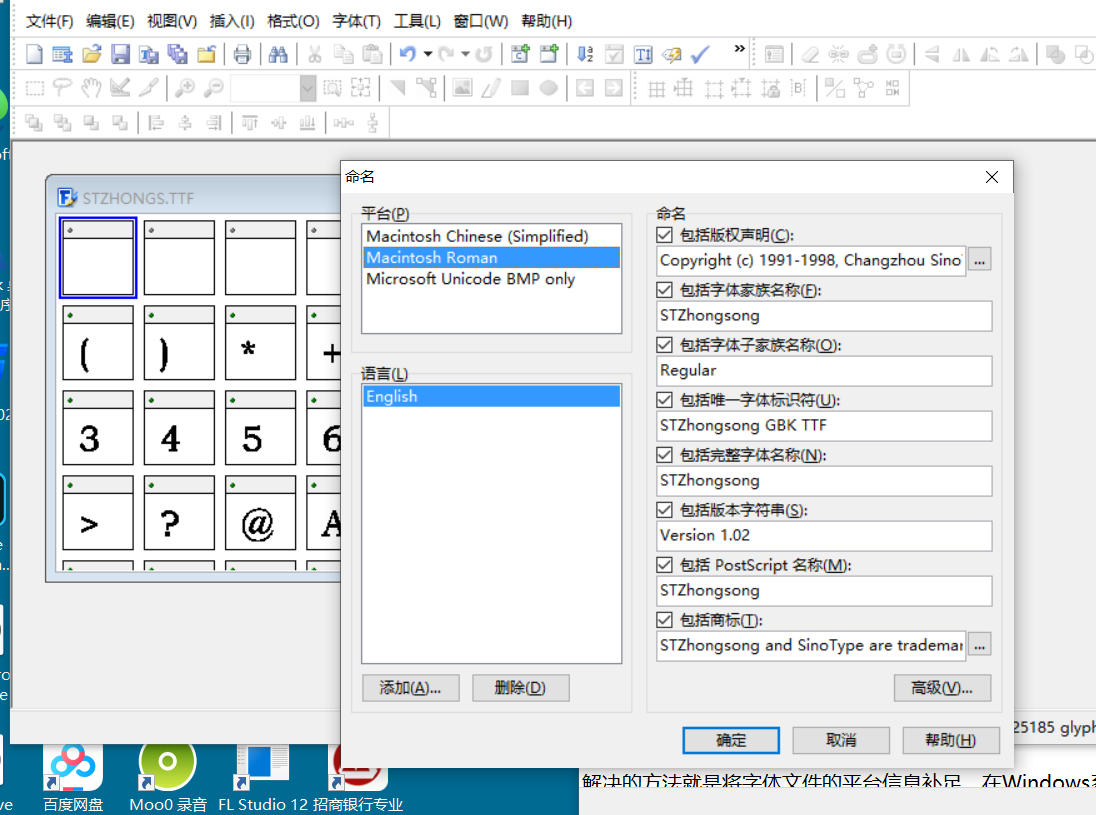Select English in language list
Screen dimensions: 1096x815
pyautogui.click(x=491, y=396)
